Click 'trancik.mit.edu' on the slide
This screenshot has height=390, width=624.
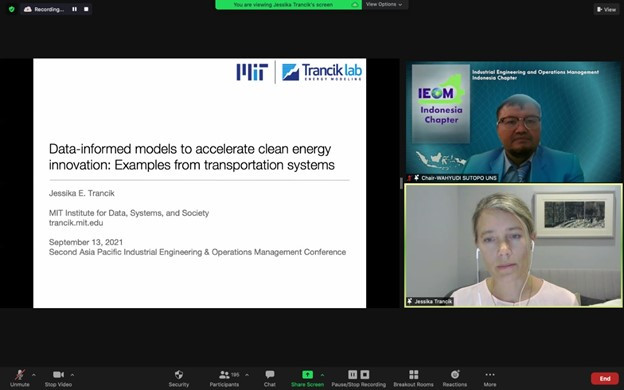76,222
